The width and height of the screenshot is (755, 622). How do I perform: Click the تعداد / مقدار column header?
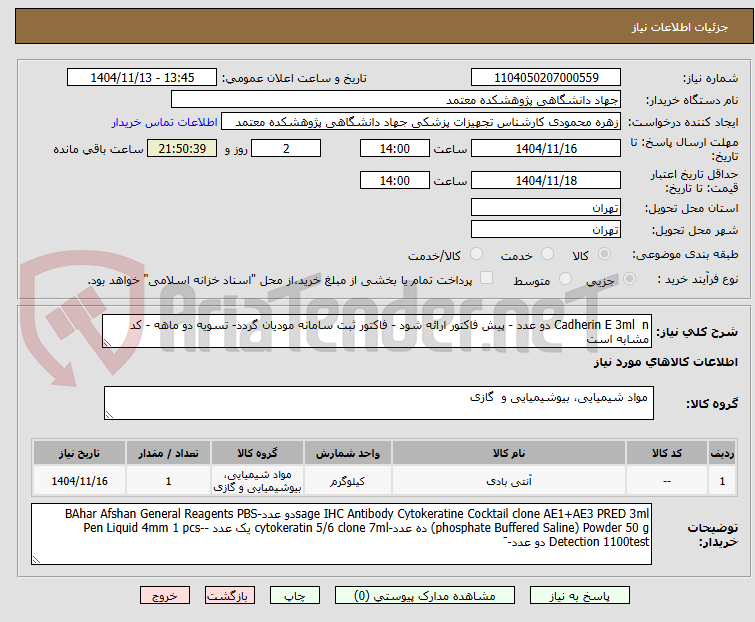coord(168,453)
